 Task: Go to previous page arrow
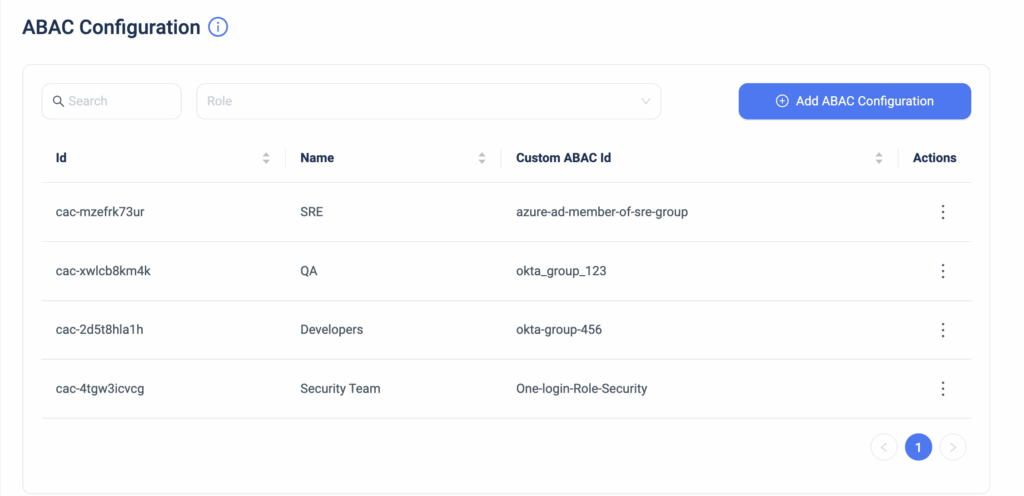[884, 447]
